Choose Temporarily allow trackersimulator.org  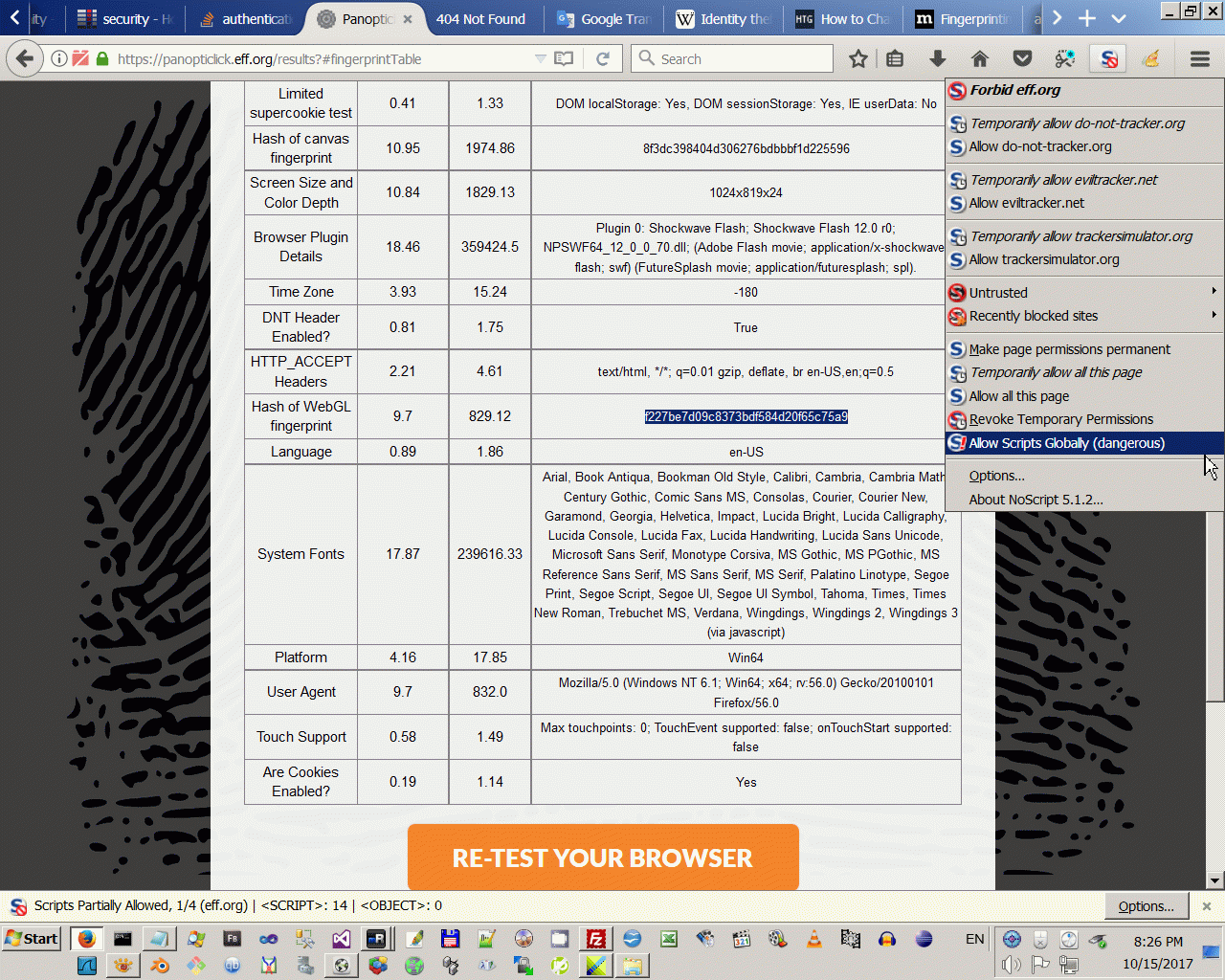1084,236
